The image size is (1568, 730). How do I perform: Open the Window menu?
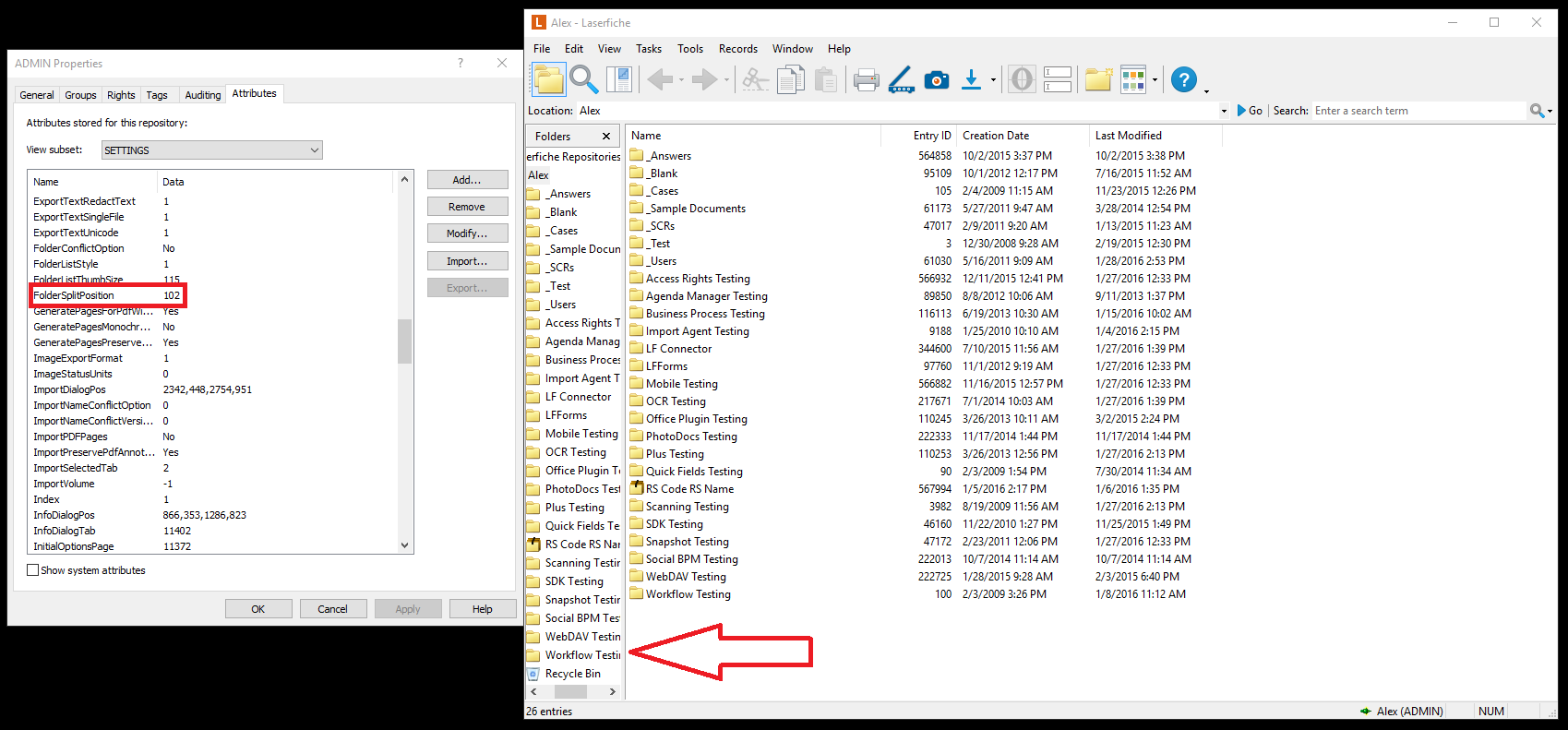[x=793, y=49]
